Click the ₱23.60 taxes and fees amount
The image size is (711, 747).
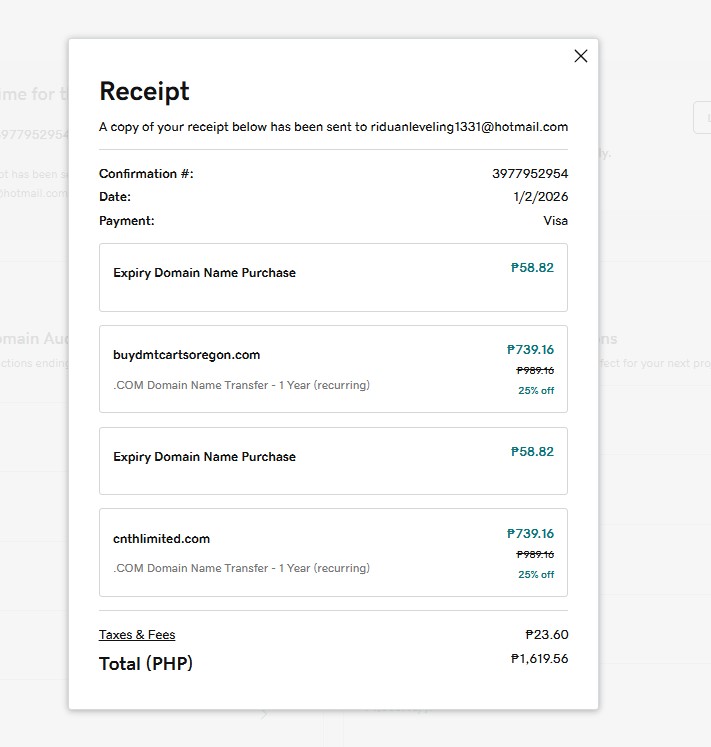(x=546, y=635)
